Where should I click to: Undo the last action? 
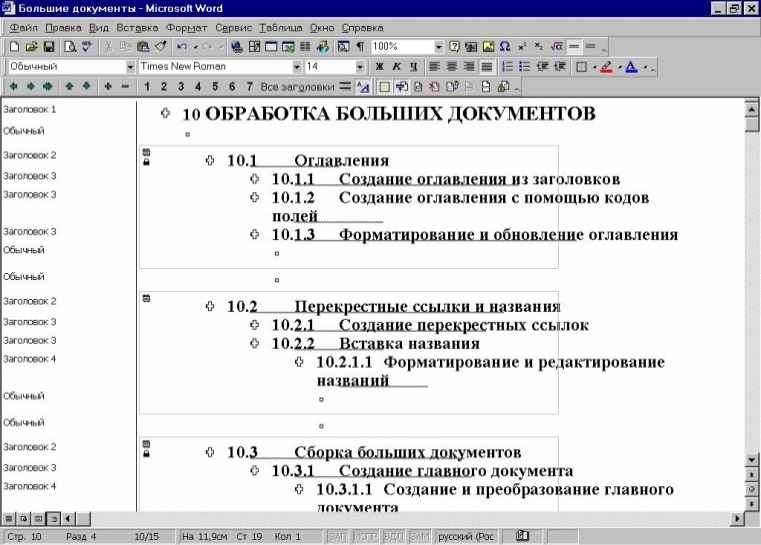[182, 47]
